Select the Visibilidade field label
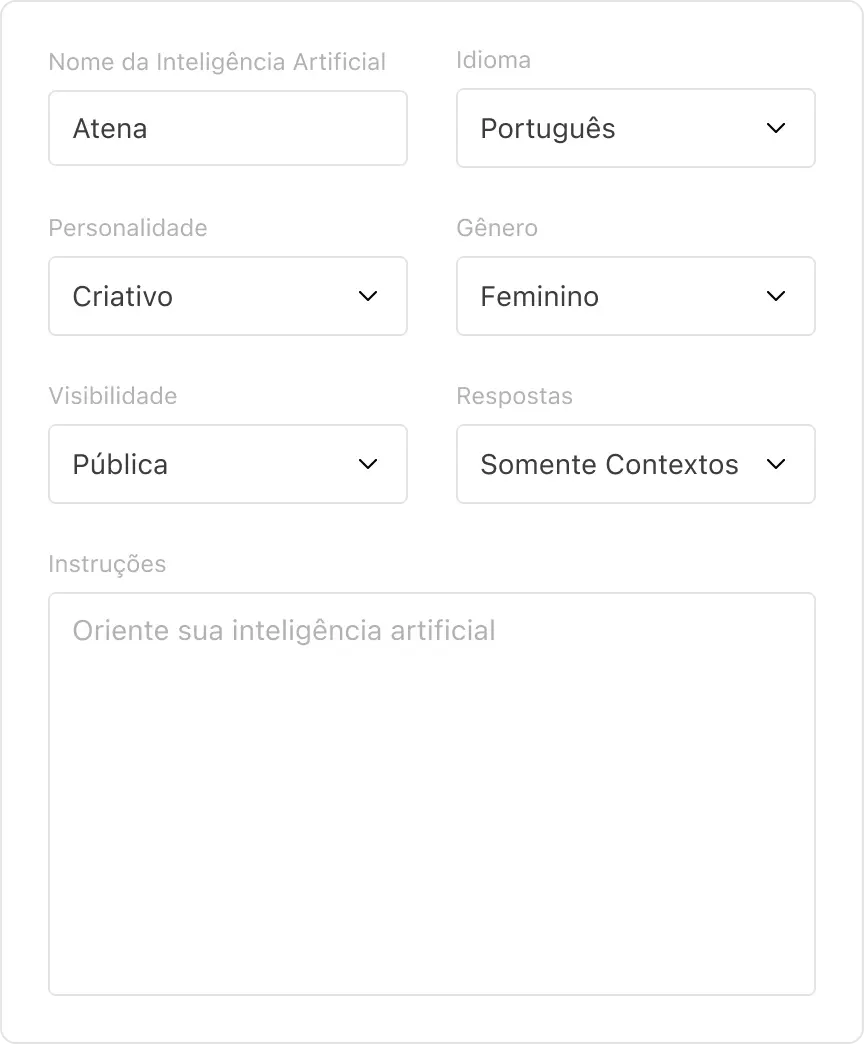Image resolution: width=864 pixels, height=1044 pixels. coord(113,396)
